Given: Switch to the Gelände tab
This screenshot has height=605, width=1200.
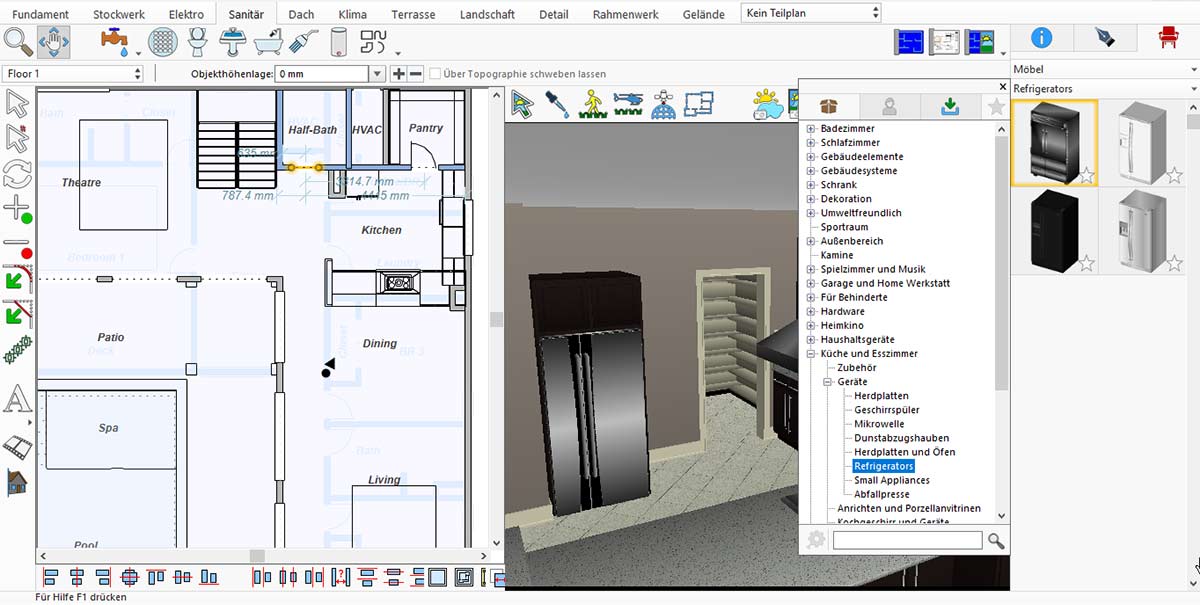Looking at the screenshot, I should (x=705, y=14).
